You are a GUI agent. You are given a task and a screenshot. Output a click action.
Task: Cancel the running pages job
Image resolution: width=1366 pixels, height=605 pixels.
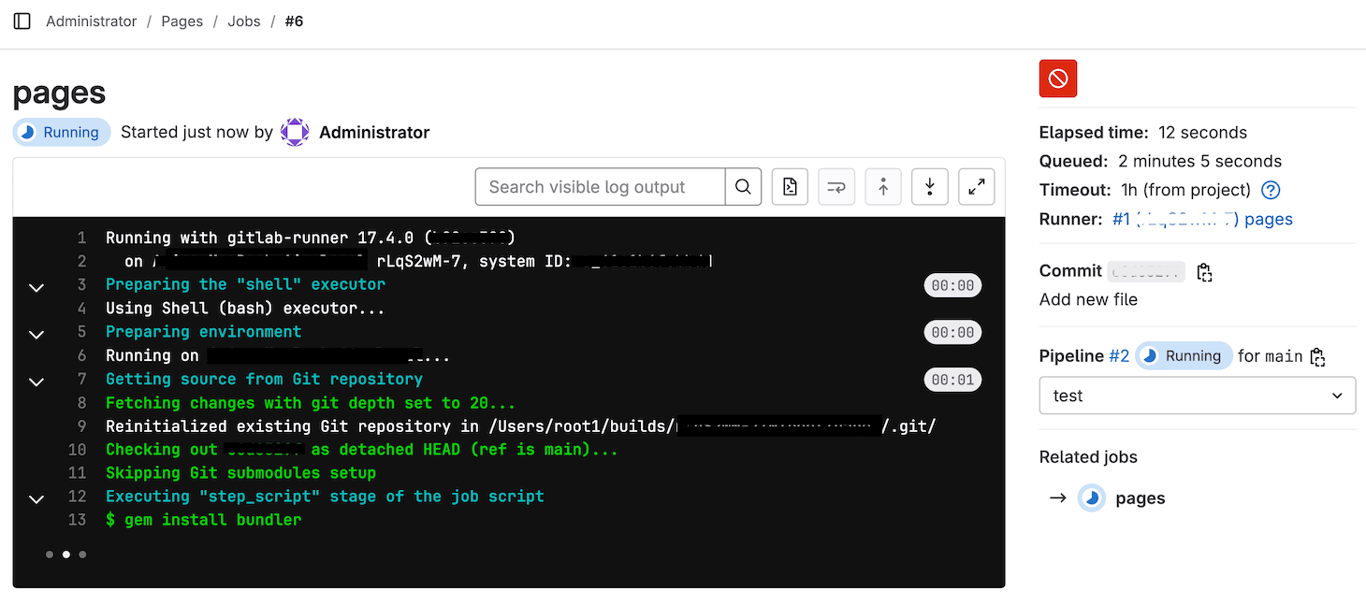[1057, 77]
